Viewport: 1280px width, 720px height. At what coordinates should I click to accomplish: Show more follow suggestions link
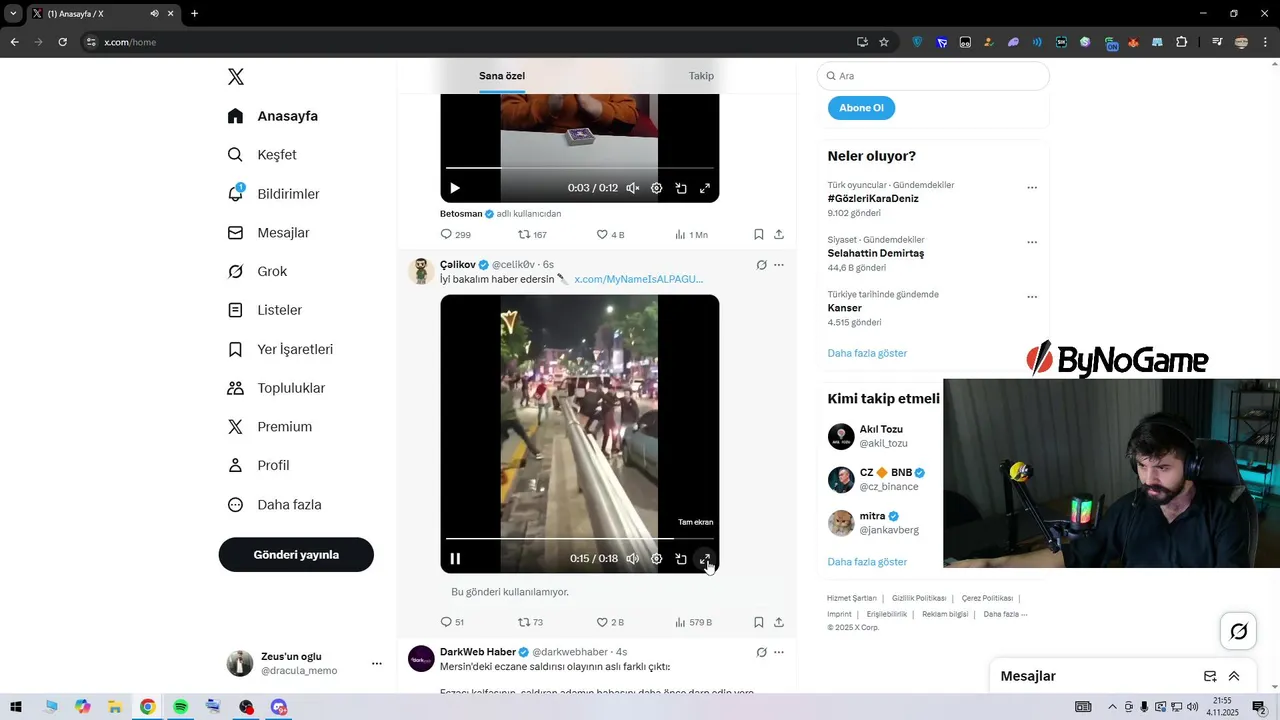(x=867, y=562)
